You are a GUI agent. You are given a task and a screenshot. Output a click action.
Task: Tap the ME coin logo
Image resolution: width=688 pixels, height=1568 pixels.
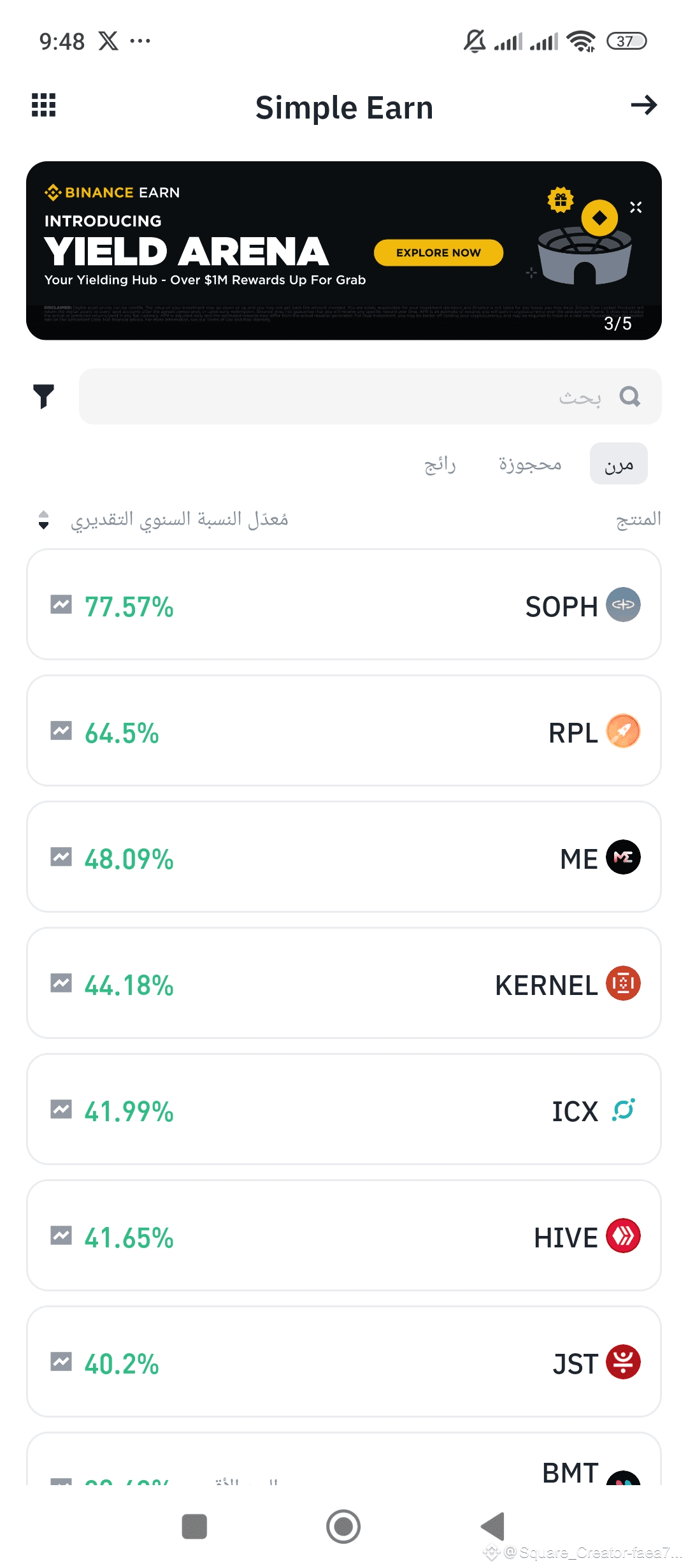623,857
